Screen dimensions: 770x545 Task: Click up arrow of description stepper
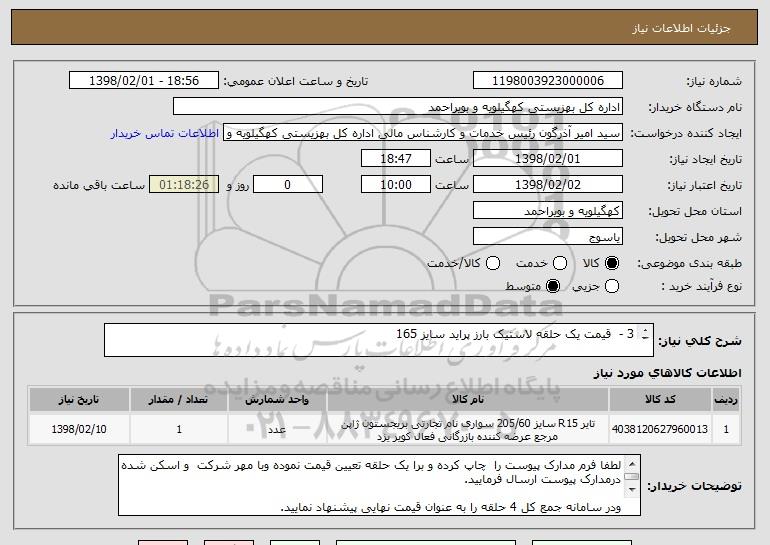click(645, 329)
